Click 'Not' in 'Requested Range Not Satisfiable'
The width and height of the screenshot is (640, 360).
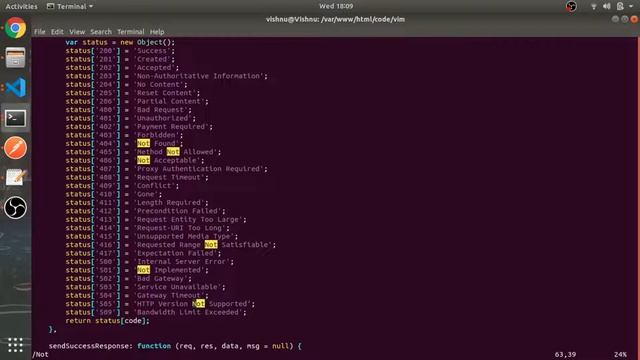pos(211,245)
